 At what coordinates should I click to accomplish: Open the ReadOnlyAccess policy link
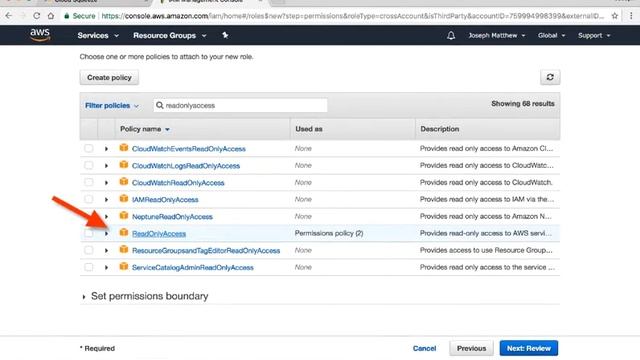[x=159, y=233]
